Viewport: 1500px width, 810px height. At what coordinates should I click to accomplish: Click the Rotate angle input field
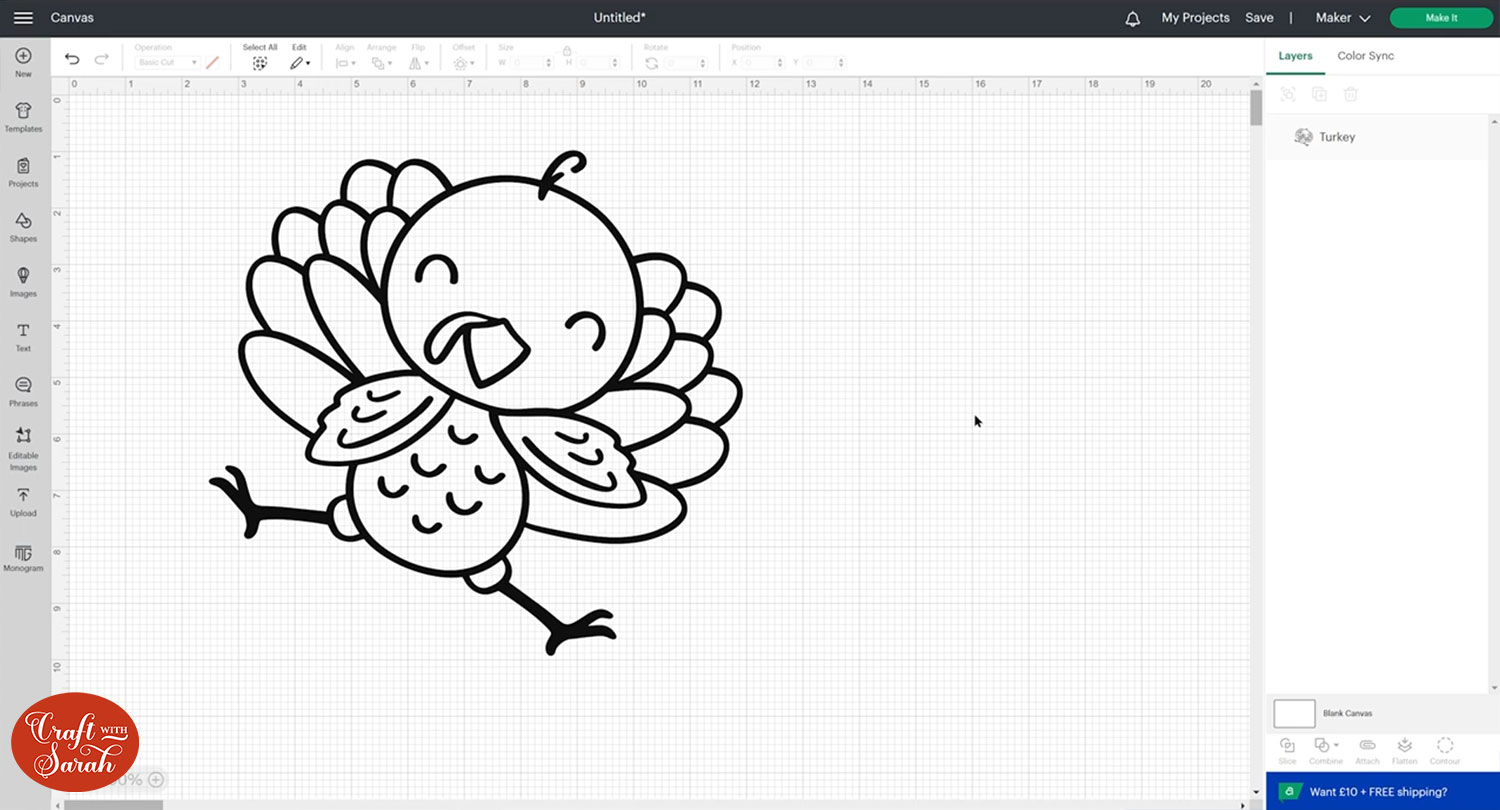point(686,63)
